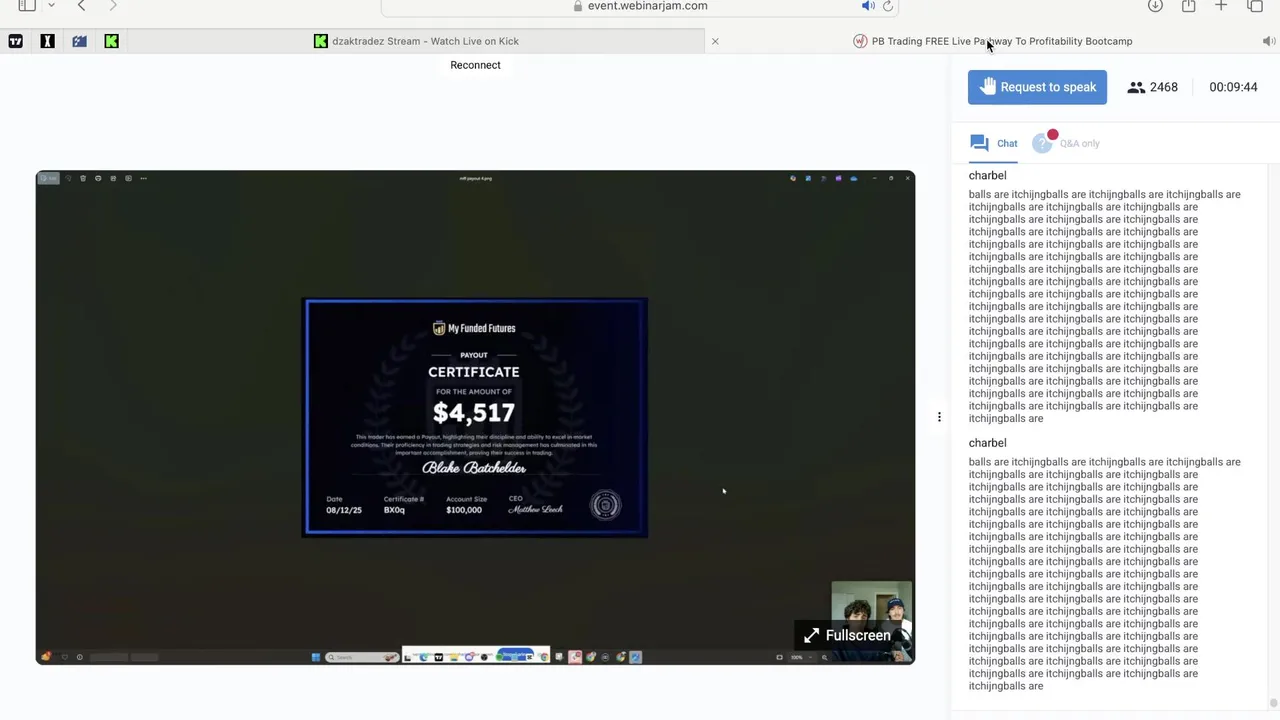Open the sidebar dropdown chevron
Viewport: 1280px width, 720px height.
pos(51,6)
